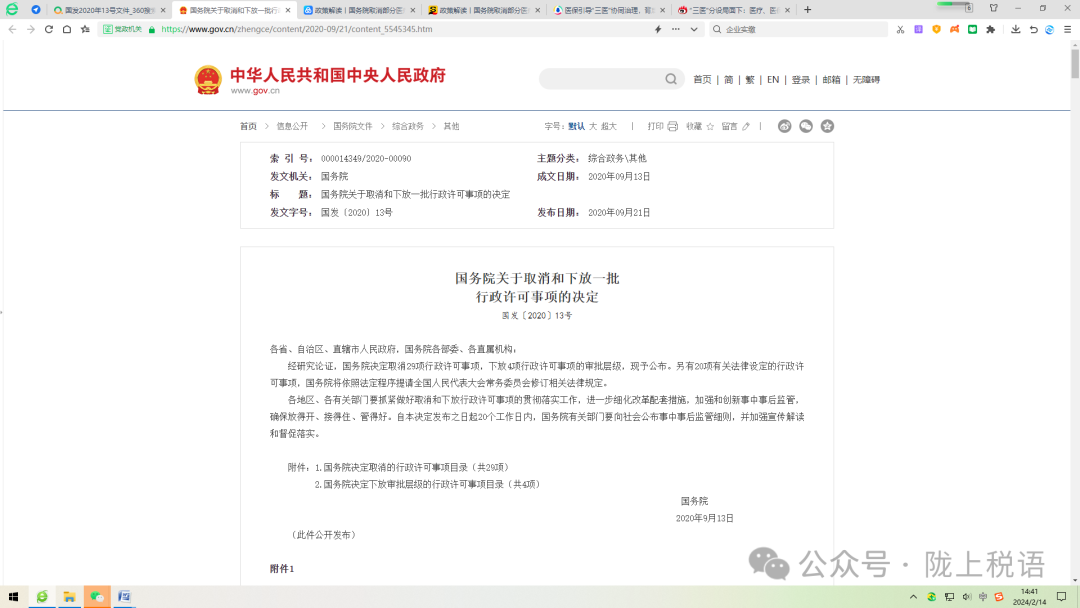Click the national emblem logo
Screen dimensions: 1080x608
(x=208, y=80)
